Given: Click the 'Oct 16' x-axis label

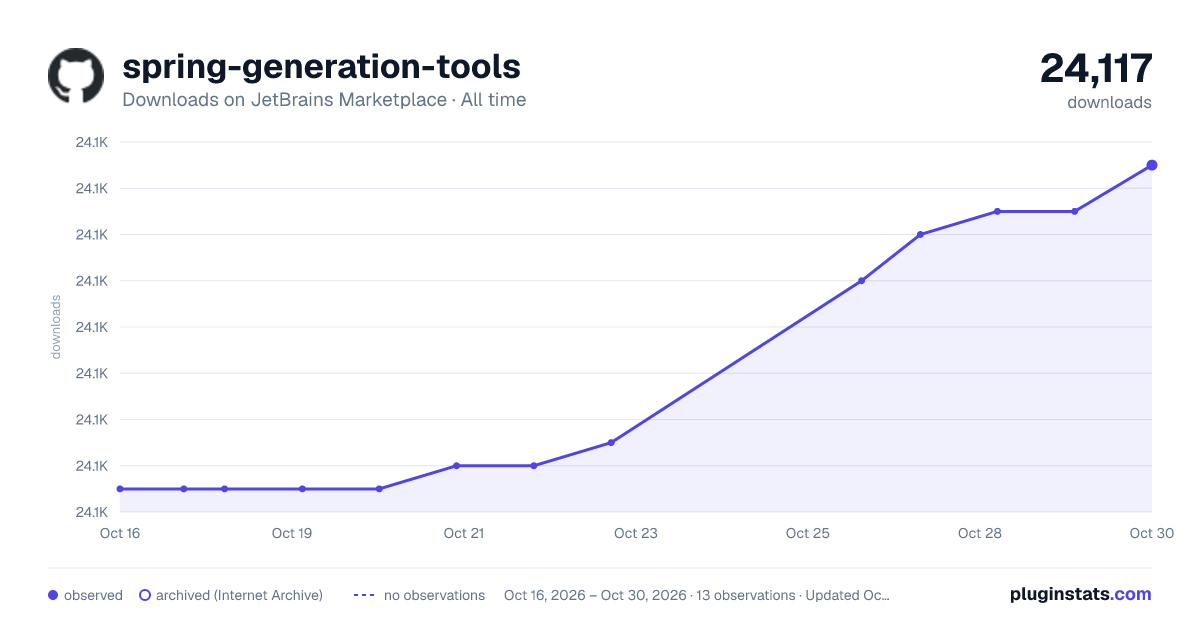Looking at the screenshot, I should coord(120,533).
